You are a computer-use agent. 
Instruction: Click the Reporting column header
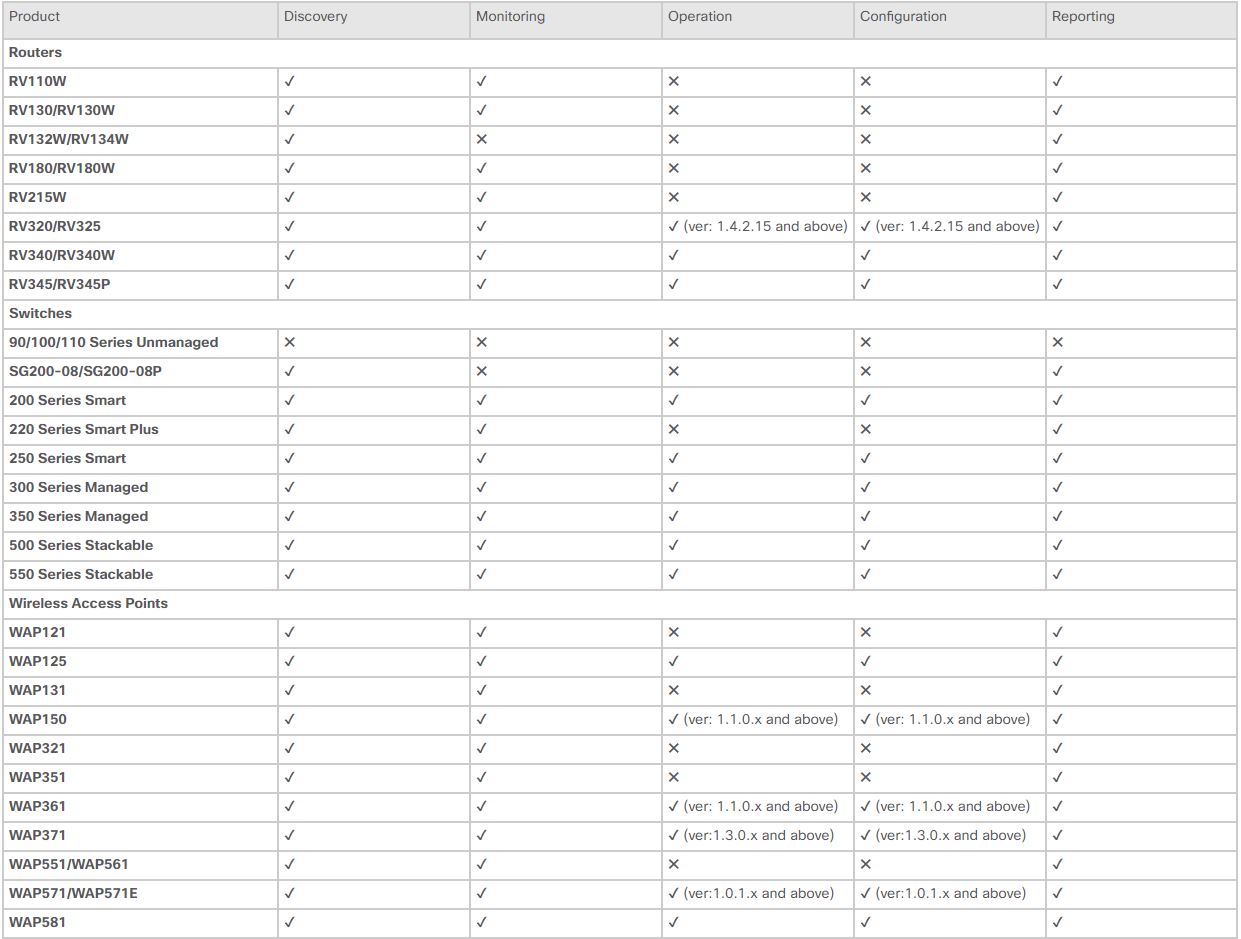point(1083,17)
